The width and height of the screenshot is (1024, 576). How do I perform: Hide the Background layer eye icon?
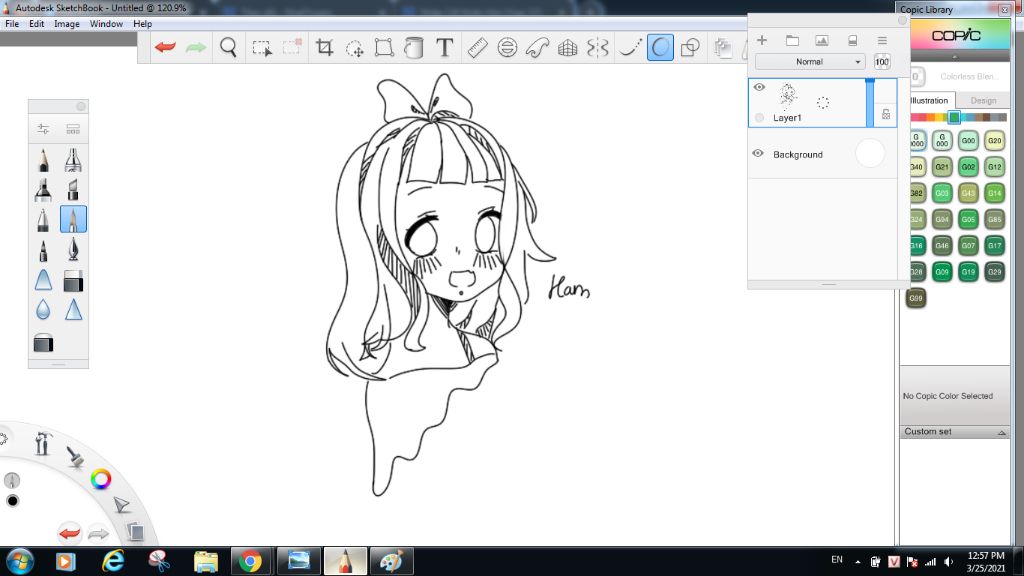pos(758,153)
